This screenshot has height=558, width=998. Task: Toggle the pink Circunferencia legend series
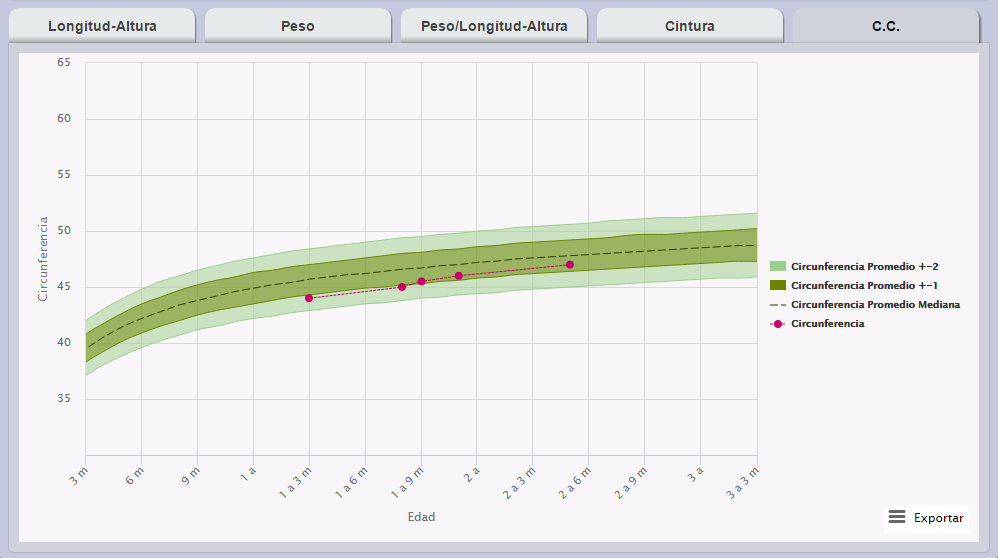pos(817,324)
